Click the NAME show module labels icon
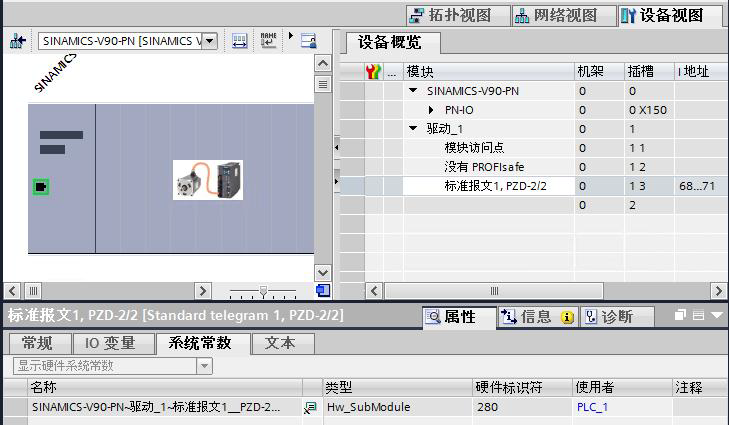This screenshot has height=425, width=729. [x=268, y=41]
